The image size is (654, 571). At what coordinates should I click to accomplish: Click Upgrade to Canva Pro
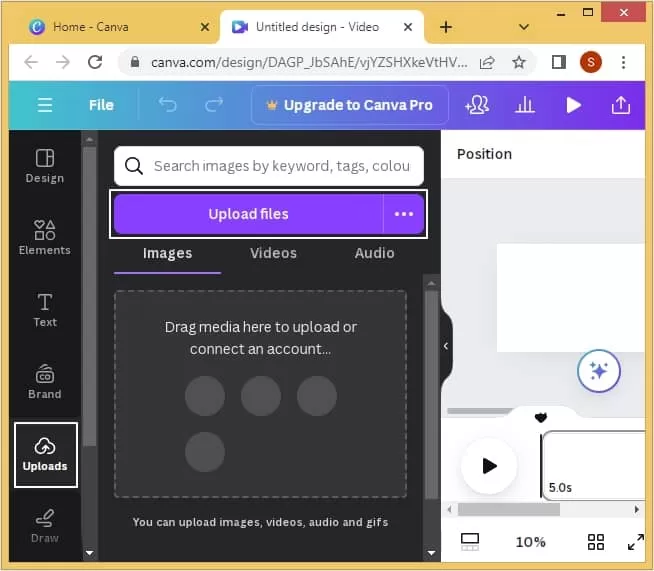[x=350, y=105]
